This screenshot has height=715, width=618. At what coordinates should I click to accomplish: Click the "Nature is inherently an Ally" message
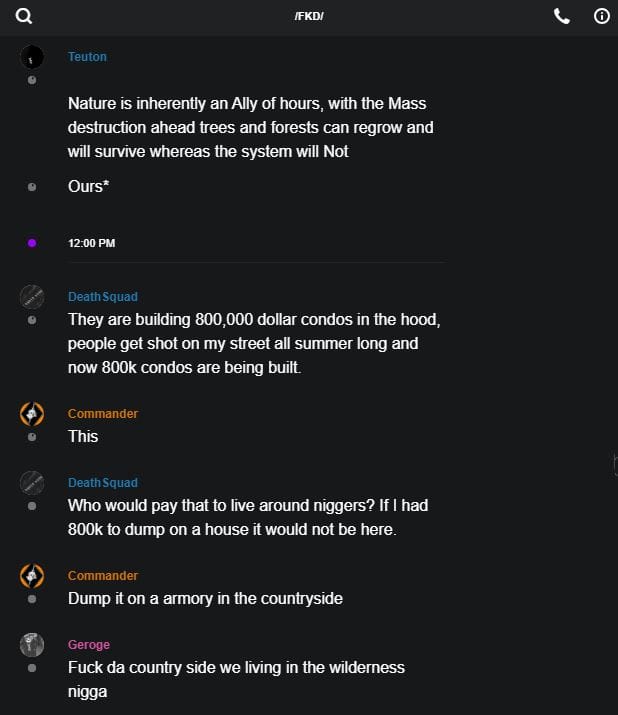[250, 128]
